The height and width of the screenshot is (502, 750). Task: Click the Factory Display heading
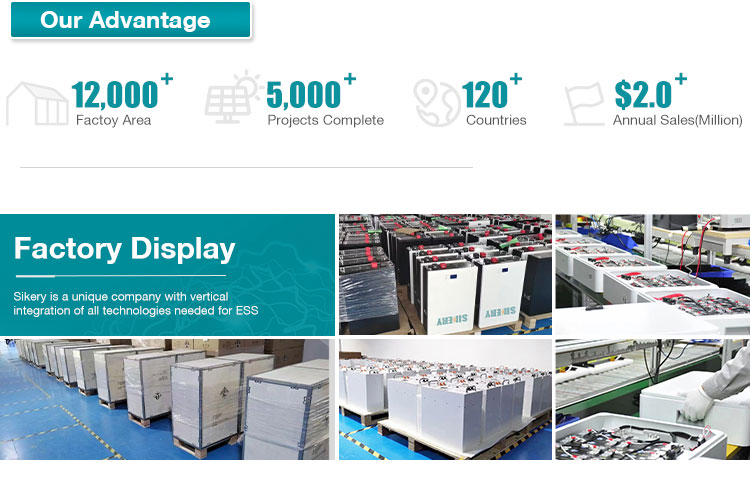pyautogui.click(x=124, y=249)
